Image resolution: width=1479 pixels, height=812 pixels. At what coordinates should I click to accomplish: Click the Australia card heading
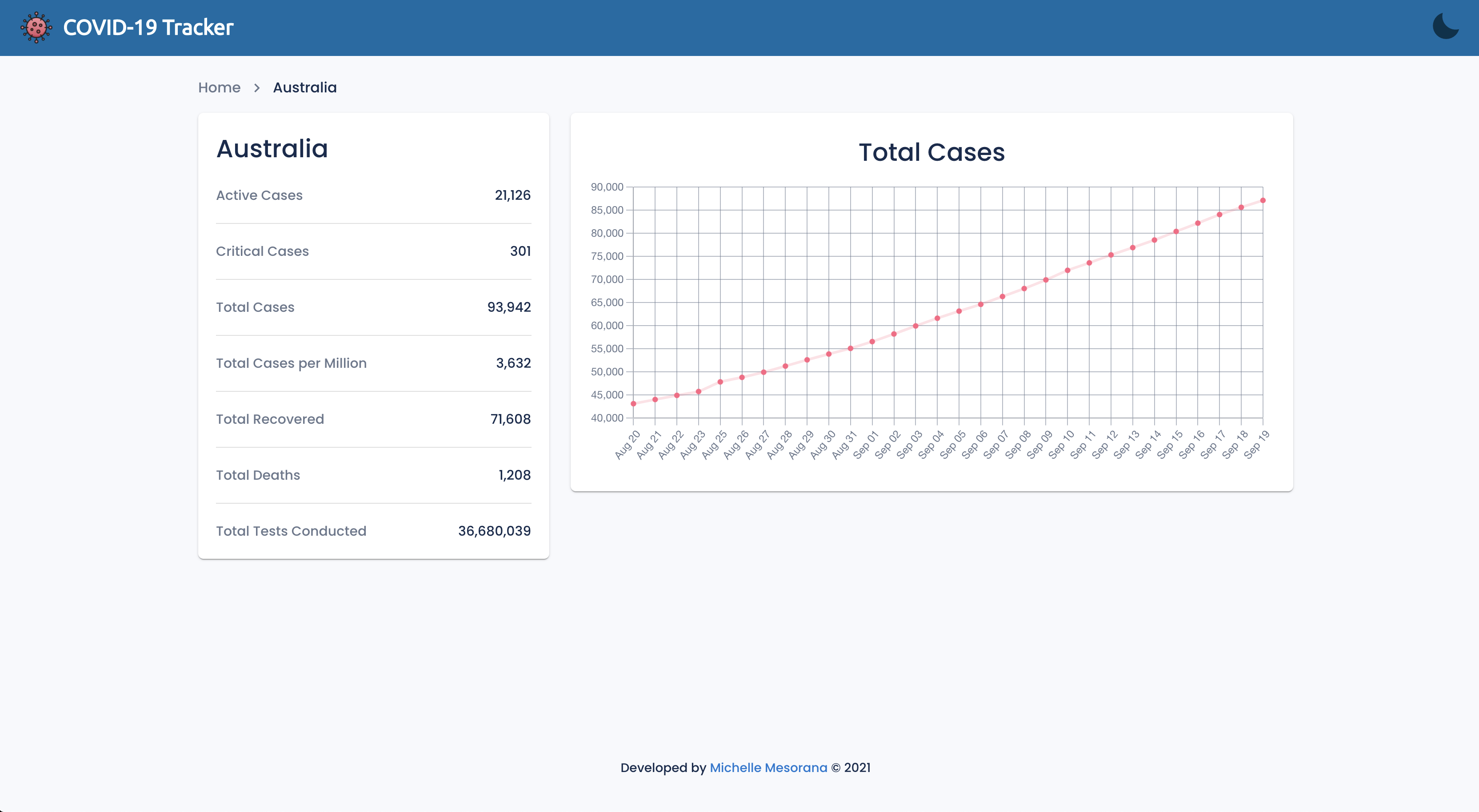[x=272, y=149]
